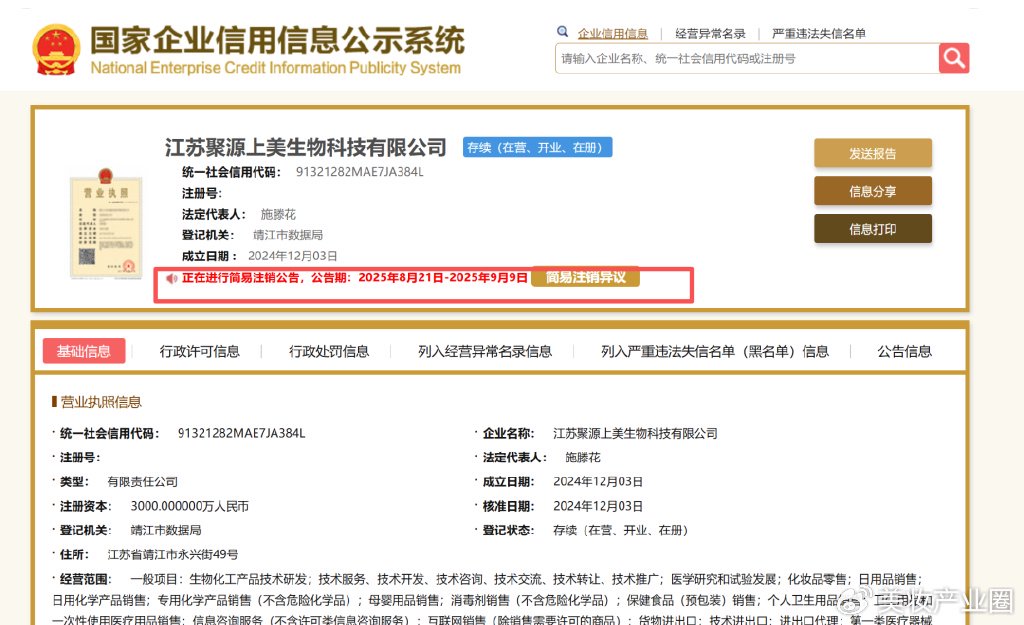Image resolution: width=1024 pixels, height=625 pixels.
Task: Switch to the 行政许可信息 tab
Action: point(200,351)
